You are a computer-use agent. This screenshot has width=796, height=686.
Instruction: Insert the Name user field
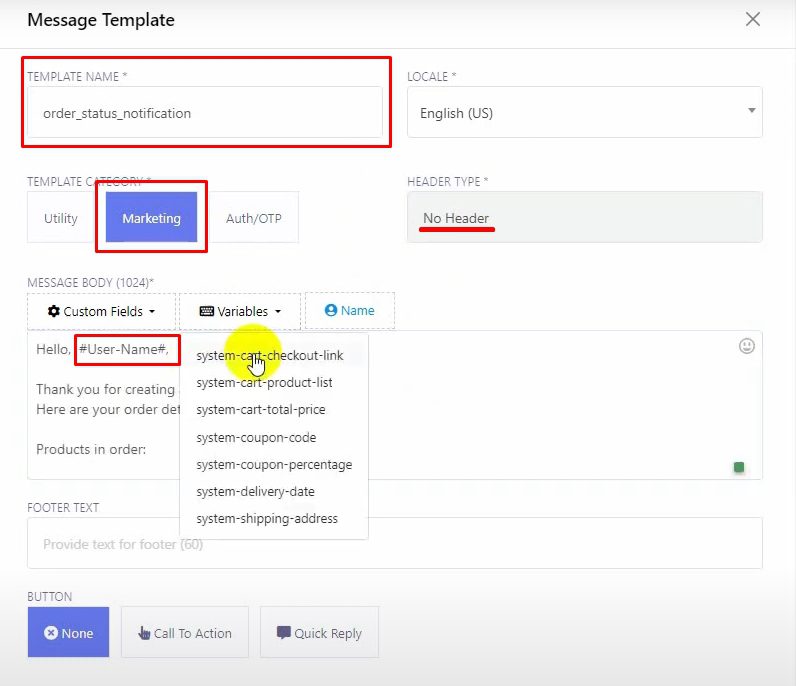click(350, 311)
